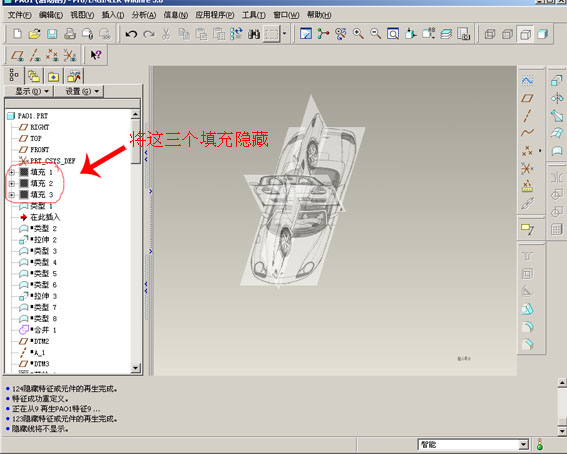This screenshot has height=454, width=567.
Task: Open the 智能 selection filter dropdown
Action: (x=523, y=445)
